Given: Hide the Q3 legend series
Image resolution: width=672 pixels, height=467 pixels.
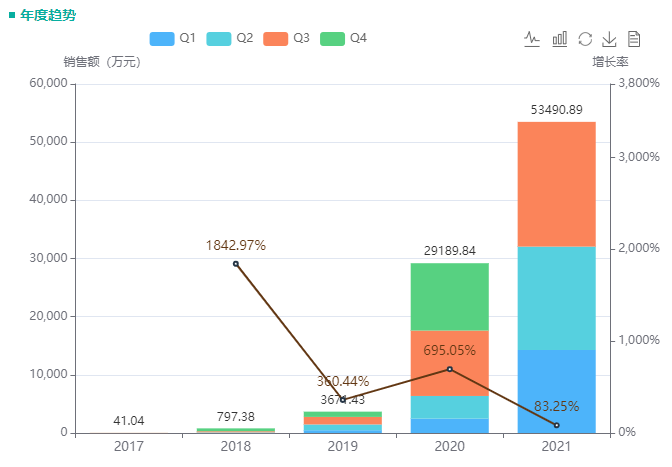Looking at the screenshot, I should point(287,38).
